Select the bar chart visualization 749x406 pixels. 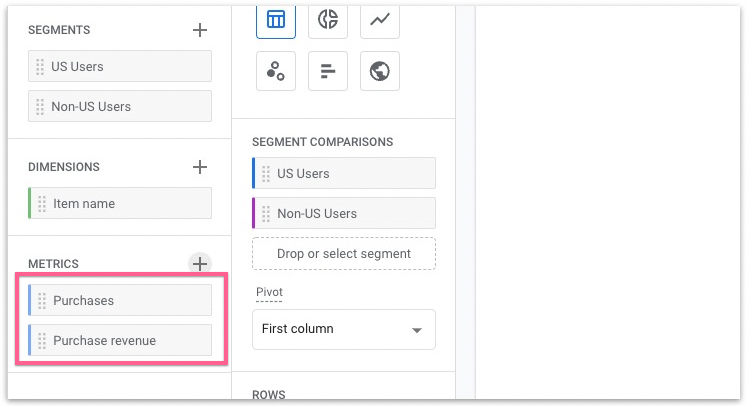[x=327, y=71]
